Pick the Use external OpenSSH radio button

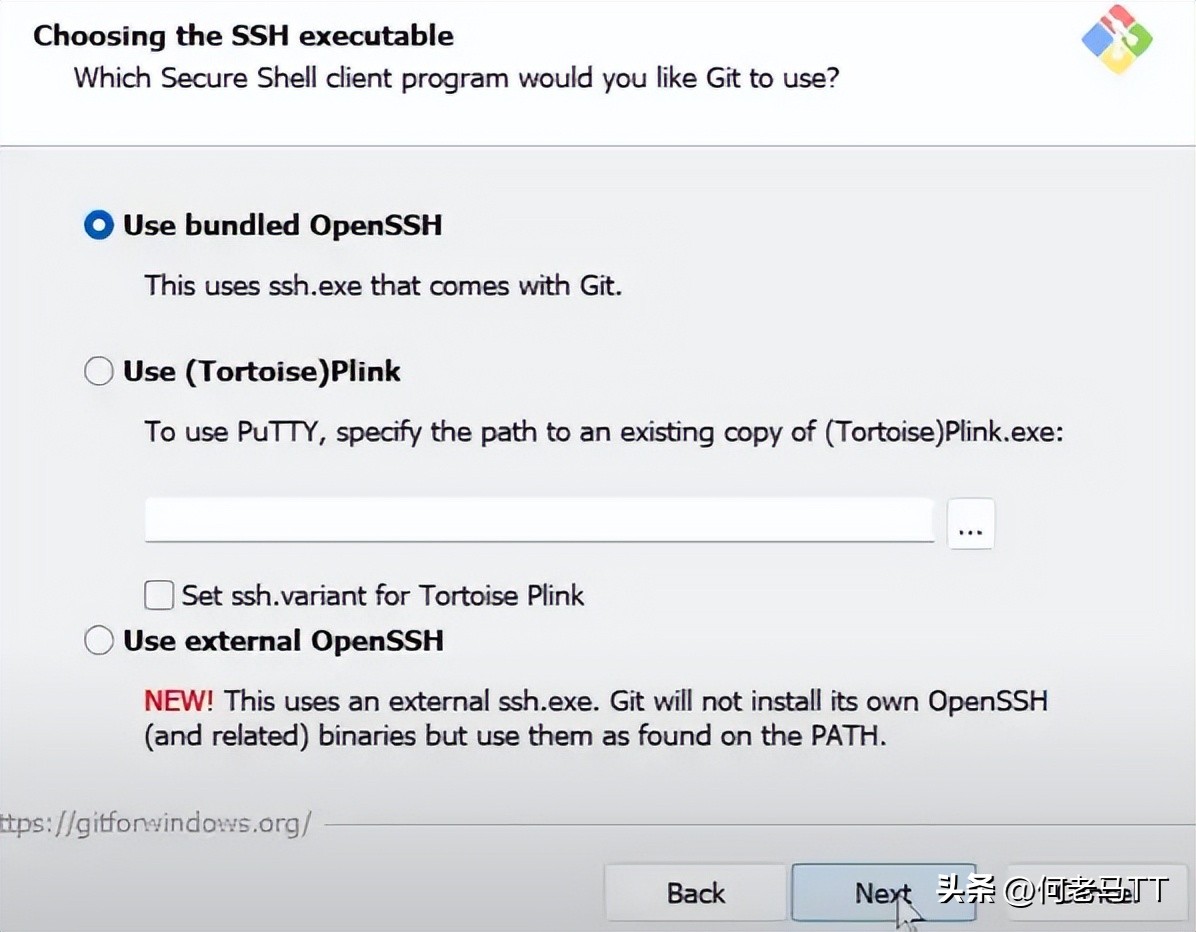pyautogui.click(x=99, y=640)
